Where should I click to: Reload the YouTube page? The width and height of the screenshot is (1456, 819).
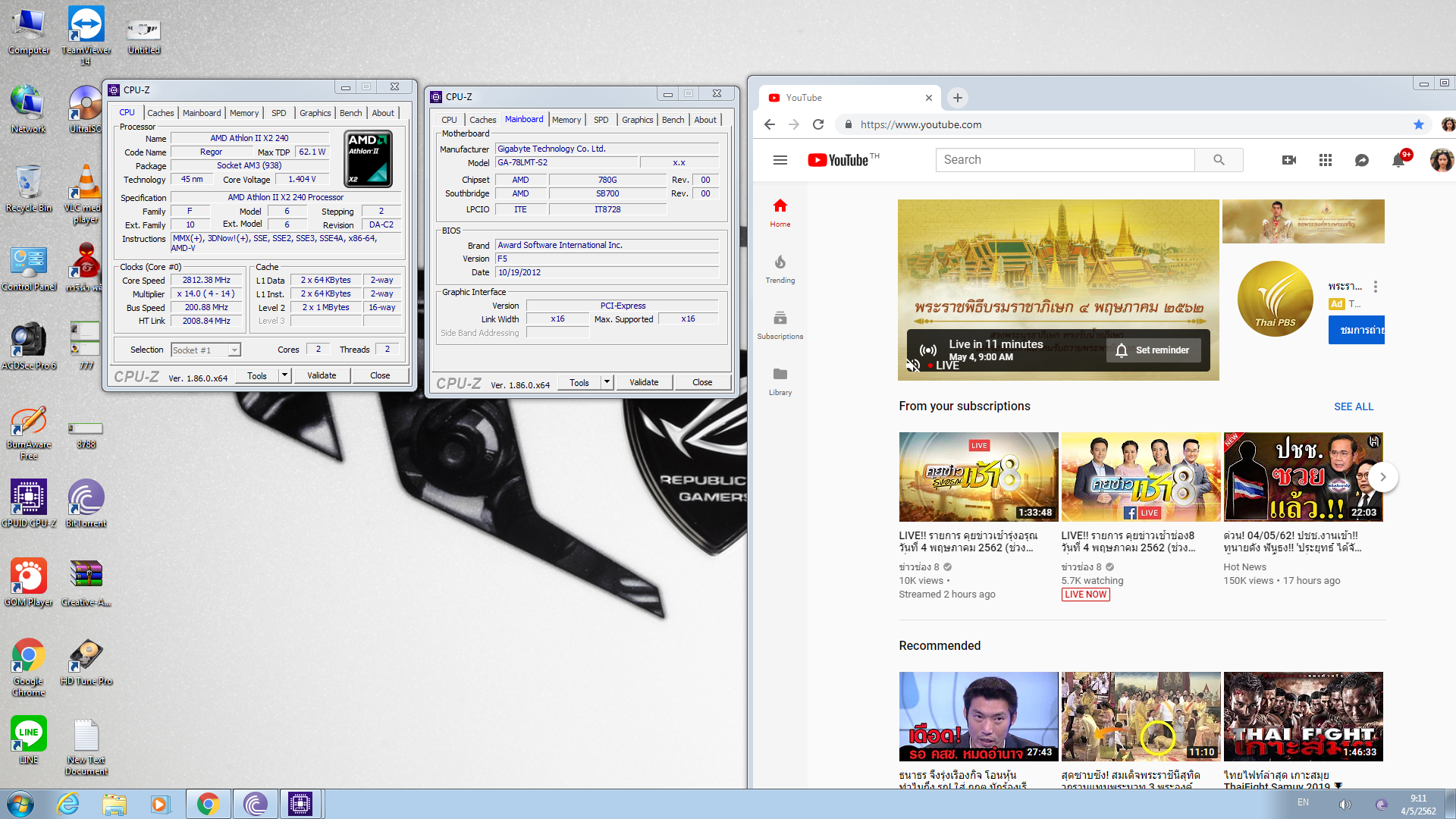(x=818, y=124)
